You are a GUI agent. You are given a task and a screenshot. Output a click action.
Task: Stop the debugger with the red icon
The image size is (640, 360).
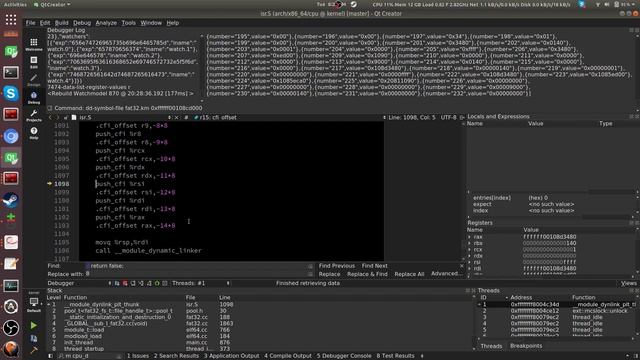[x=125, y=283]
